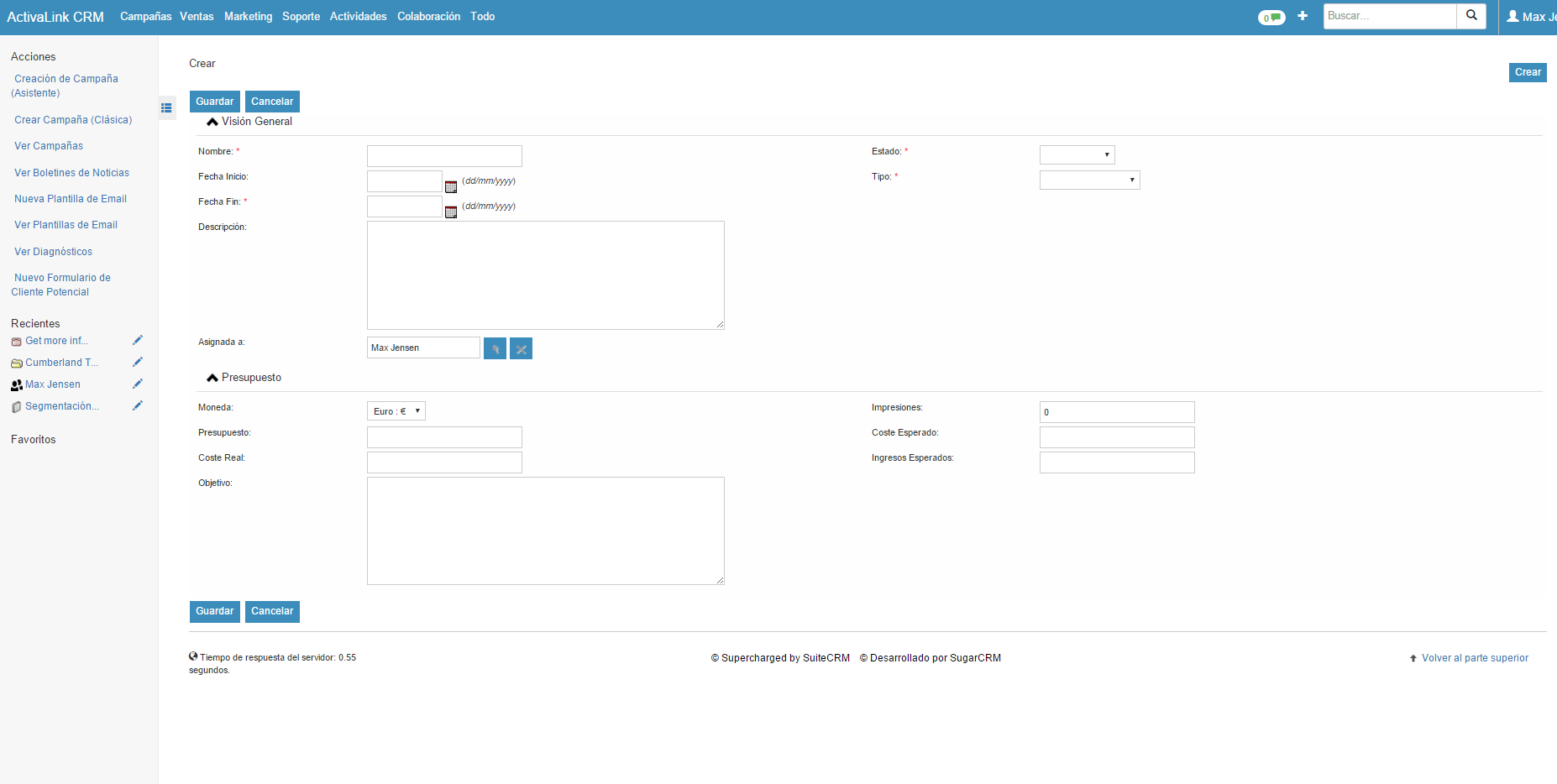
Task: Follow the Volver al parte superior link
Action: tap(1474, 658)
